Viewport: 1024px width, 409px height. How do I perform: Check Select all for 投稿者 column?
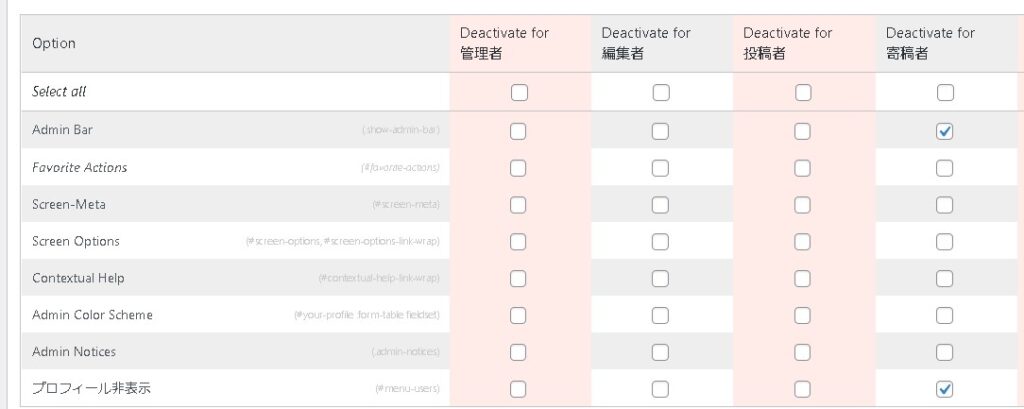tap(803, 93)
